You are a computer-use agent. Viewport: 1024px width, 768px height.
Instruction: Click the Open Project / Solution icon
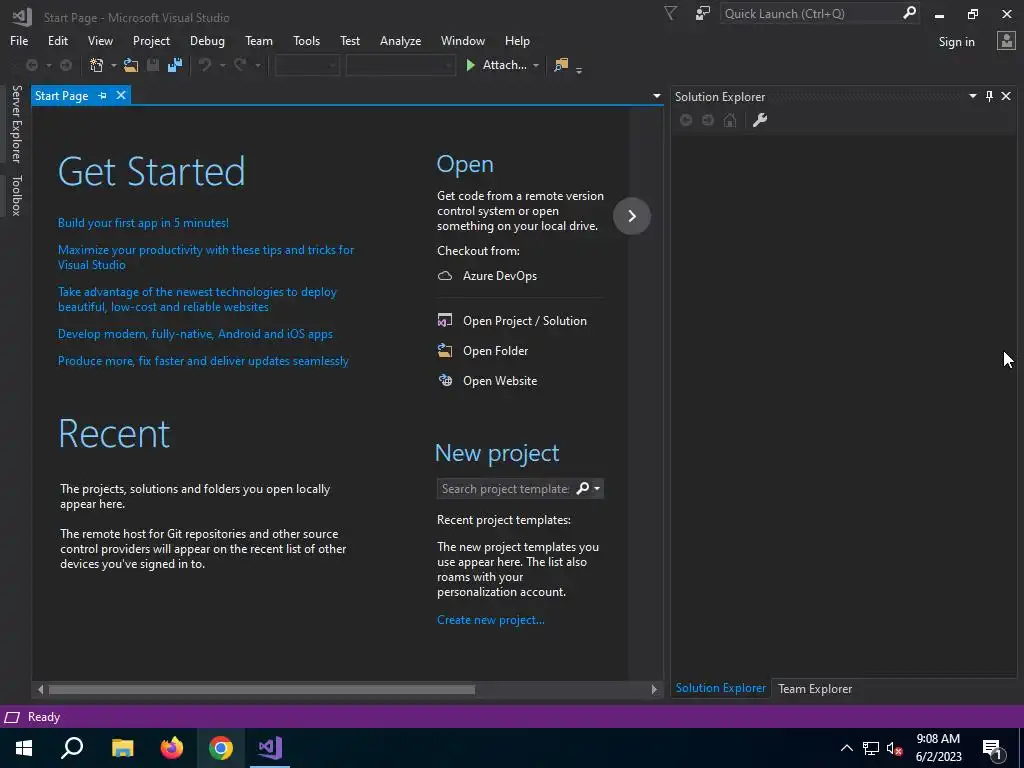click(x=445, y=321)
